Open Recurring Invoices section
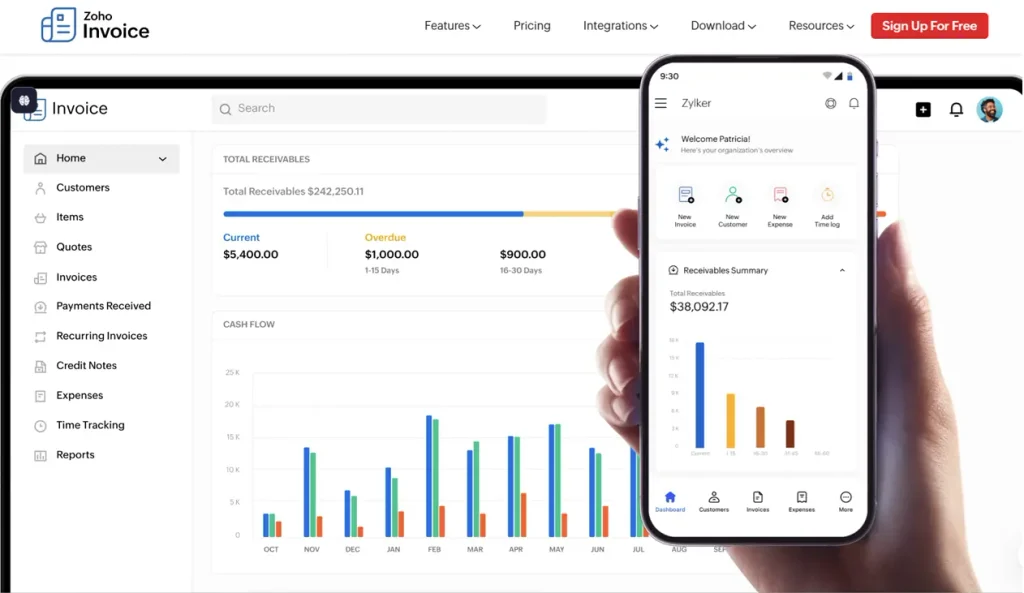 point(102,336)
